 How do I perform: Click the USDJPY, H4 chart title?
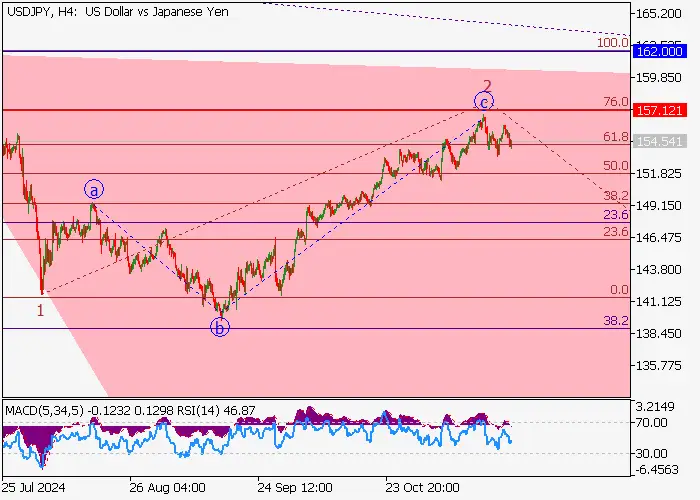(117, 12)
